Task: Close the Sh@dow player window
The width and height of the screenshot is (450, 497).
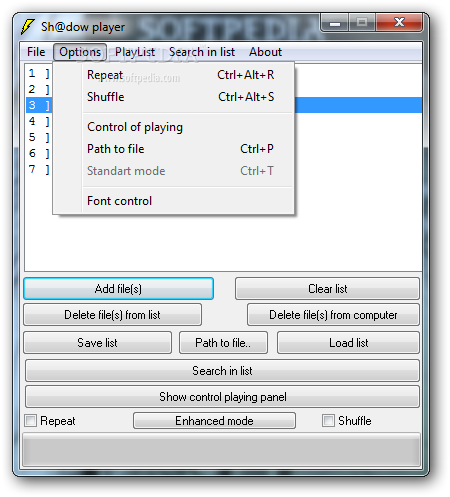Action: 399,22
